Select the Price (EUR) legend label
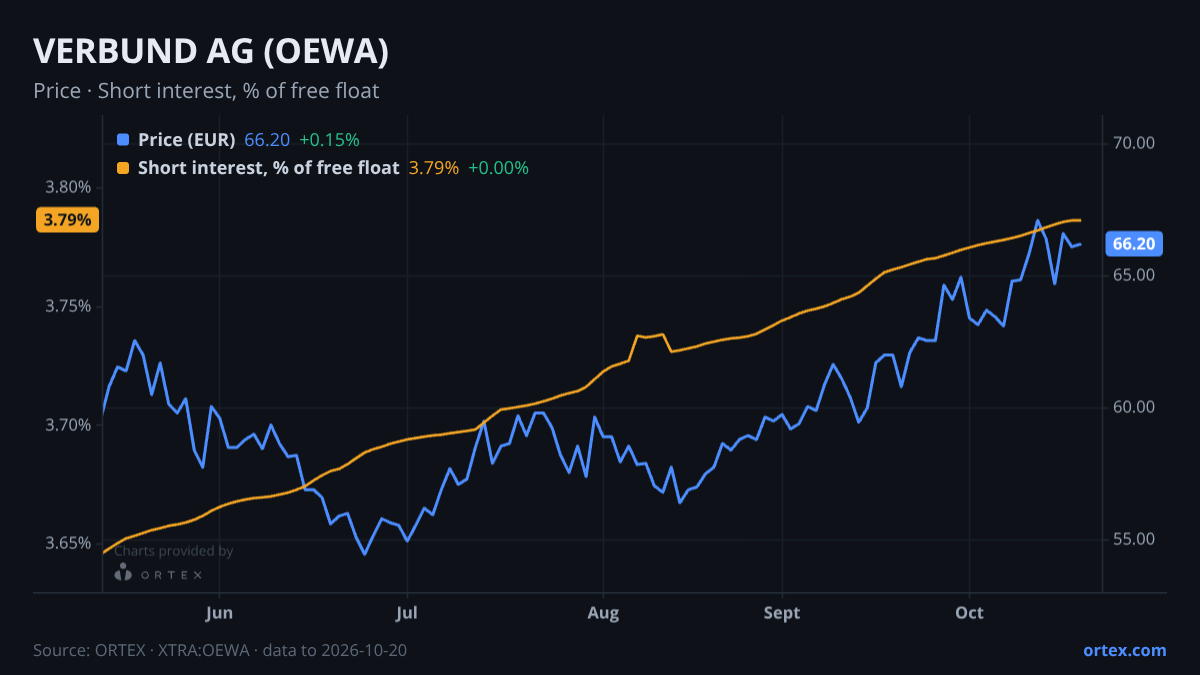Screen dimensions: 1200x675 tap(187, 140)
